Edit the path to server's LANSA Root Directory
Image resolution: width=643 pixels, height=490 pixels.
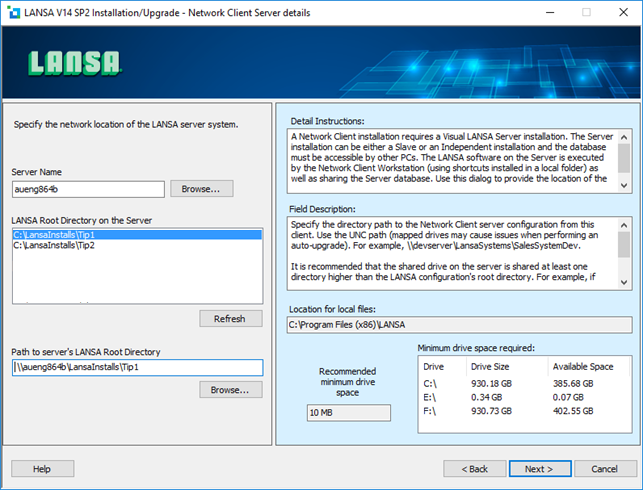point(137,367)
